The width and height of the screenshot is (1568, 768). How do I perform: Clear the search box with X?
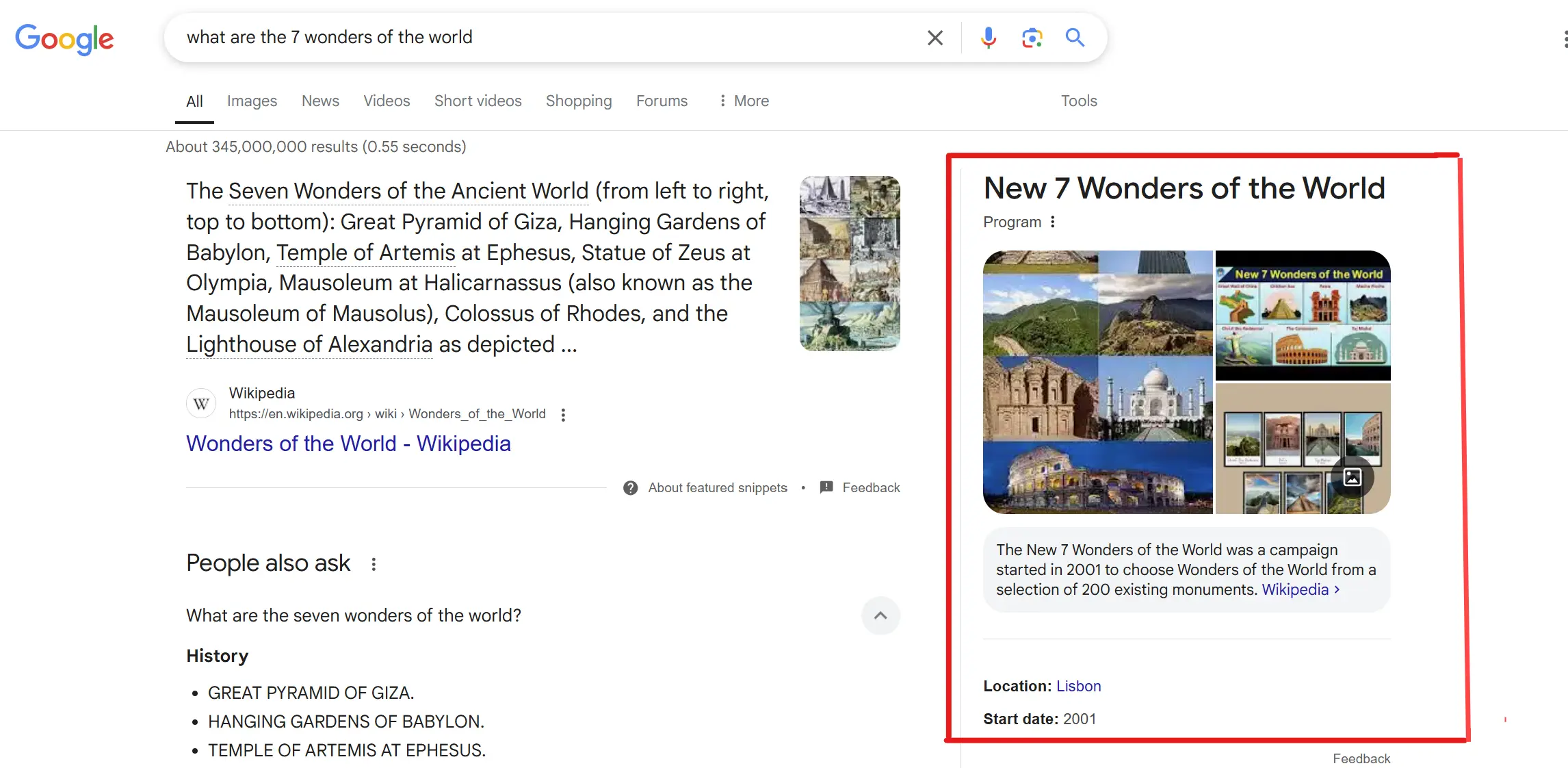(935, 38)
